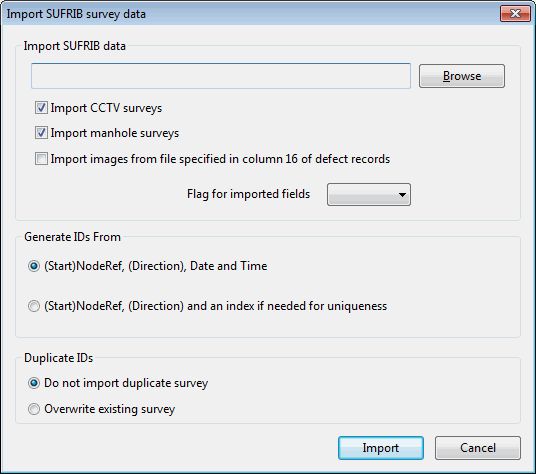Select NodeRef, Direction, Date and Time option
This screenshot has width=536, height=474.
tap(34, 266)
